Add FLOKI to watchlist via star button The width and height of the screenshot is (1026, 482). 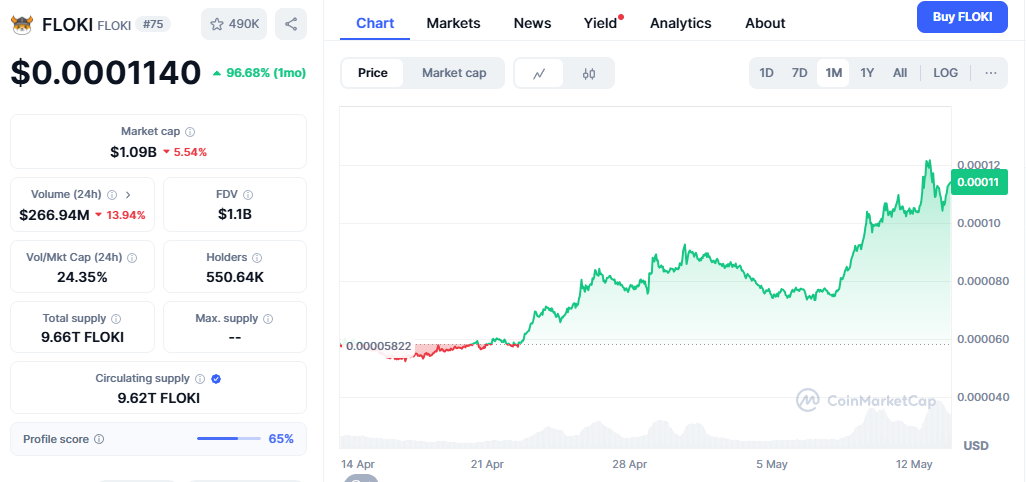click(234, 24)
